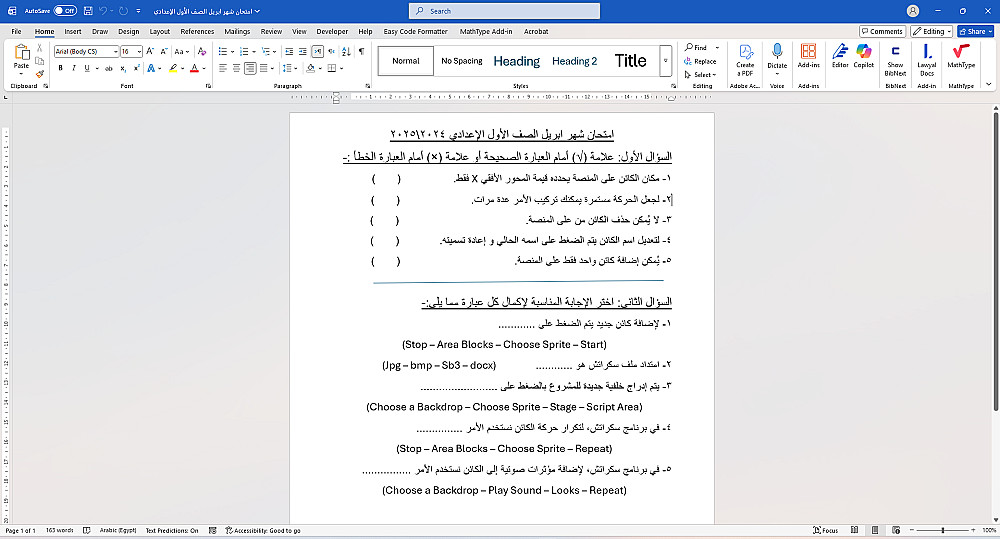Click the Find button

point(696,48)
